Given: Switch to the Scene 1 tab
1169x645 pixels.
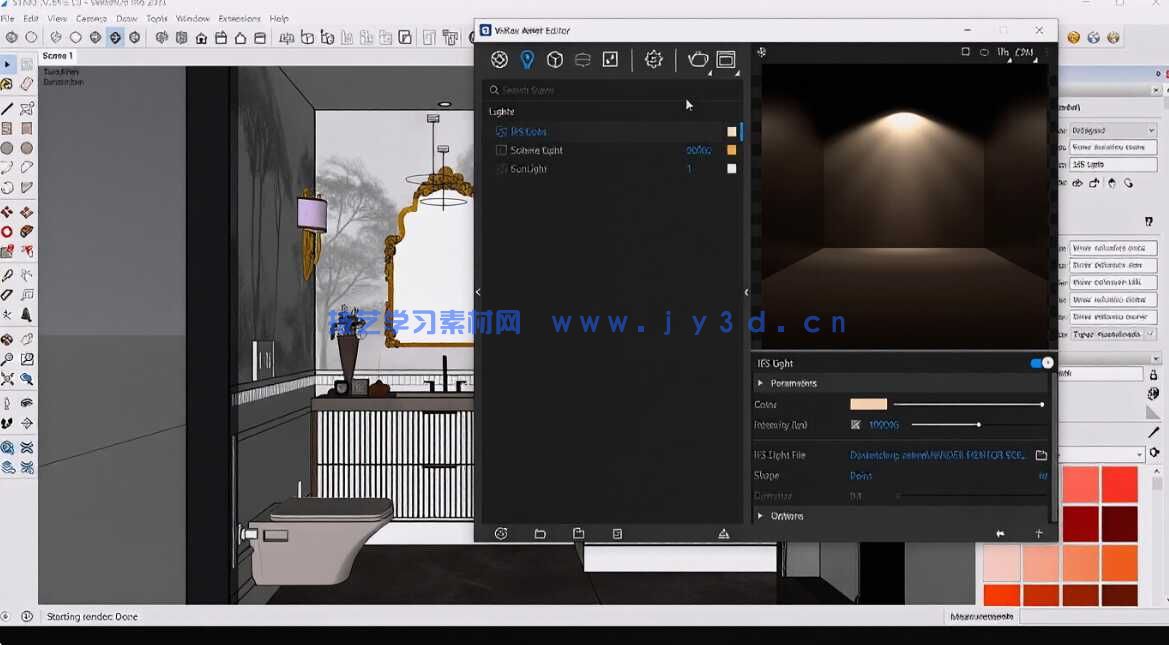Looking at the screenshot, I should pyautogui.click(x=56, y=56).
